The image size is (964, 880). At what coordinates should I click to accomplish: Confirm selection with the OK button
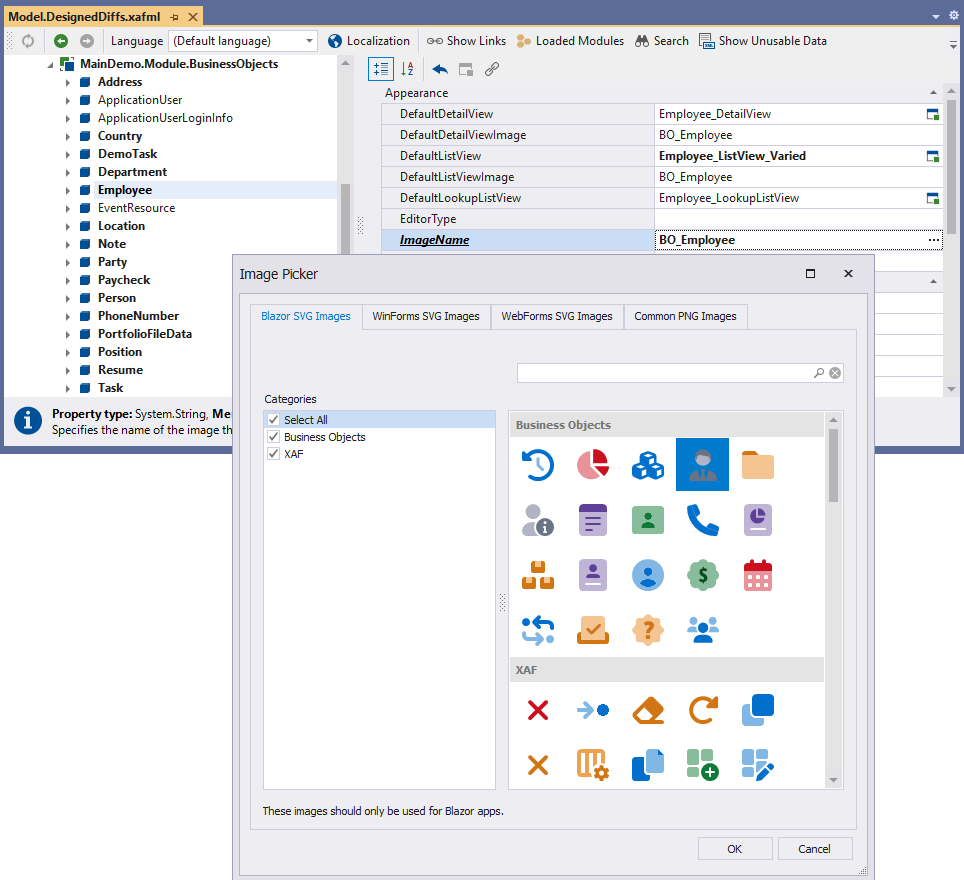coord(735,847)
